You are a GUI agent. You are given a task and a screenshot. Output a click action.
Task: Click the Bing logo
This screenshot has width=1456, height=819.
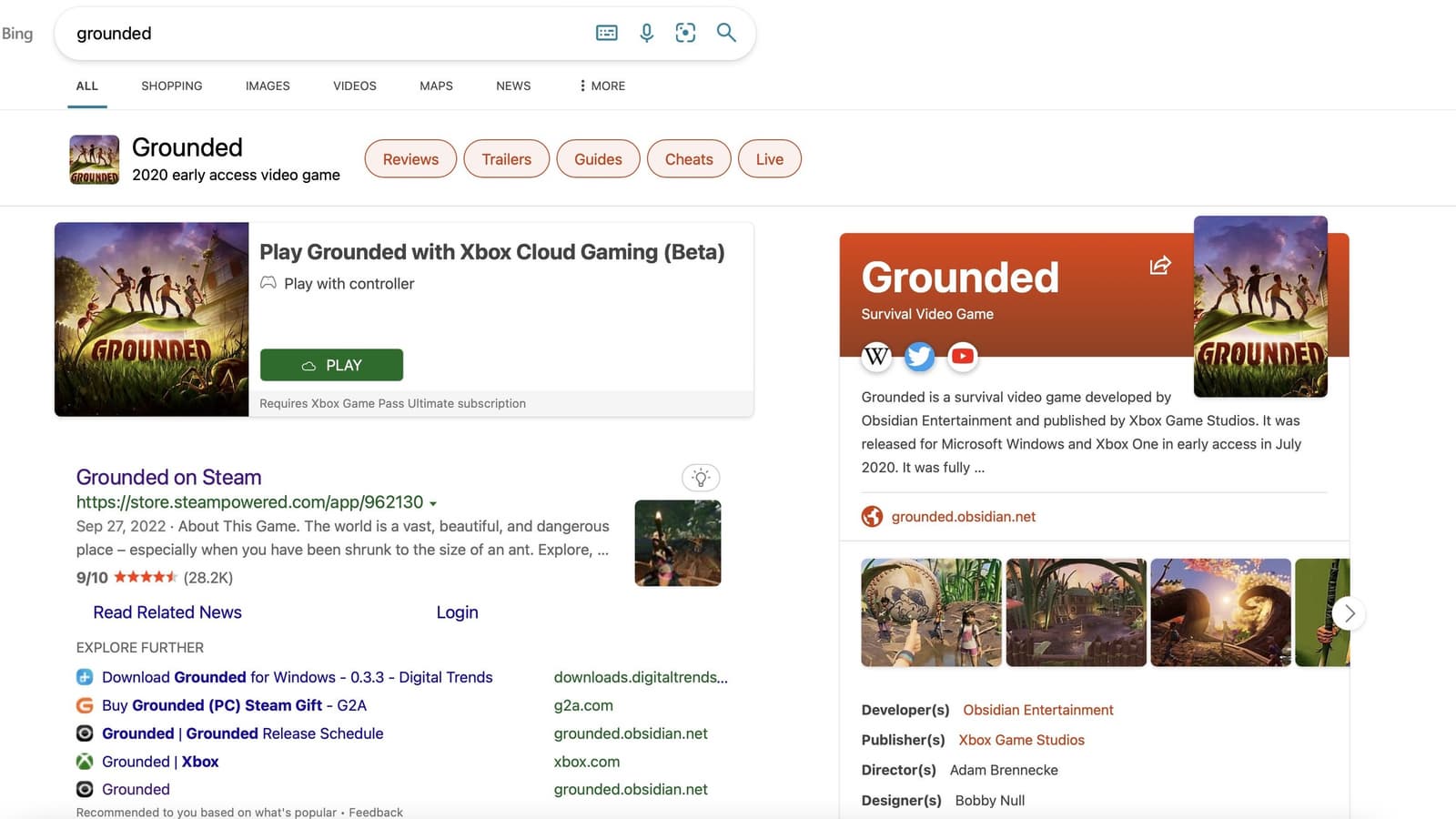coord(16,34)
